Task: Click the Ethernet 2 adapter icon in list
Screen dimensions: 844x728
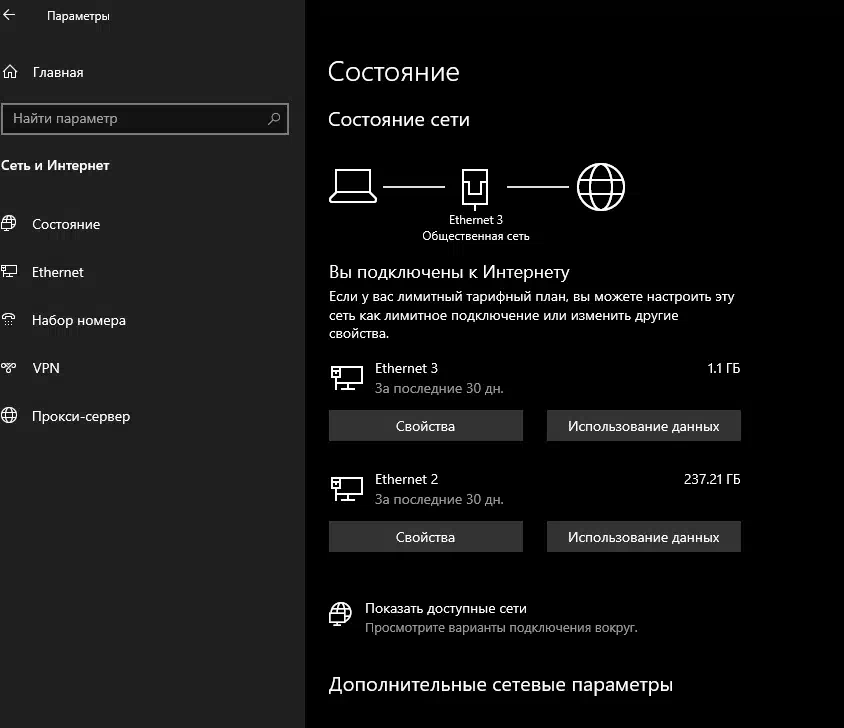Action: click(x=347, y=488)
